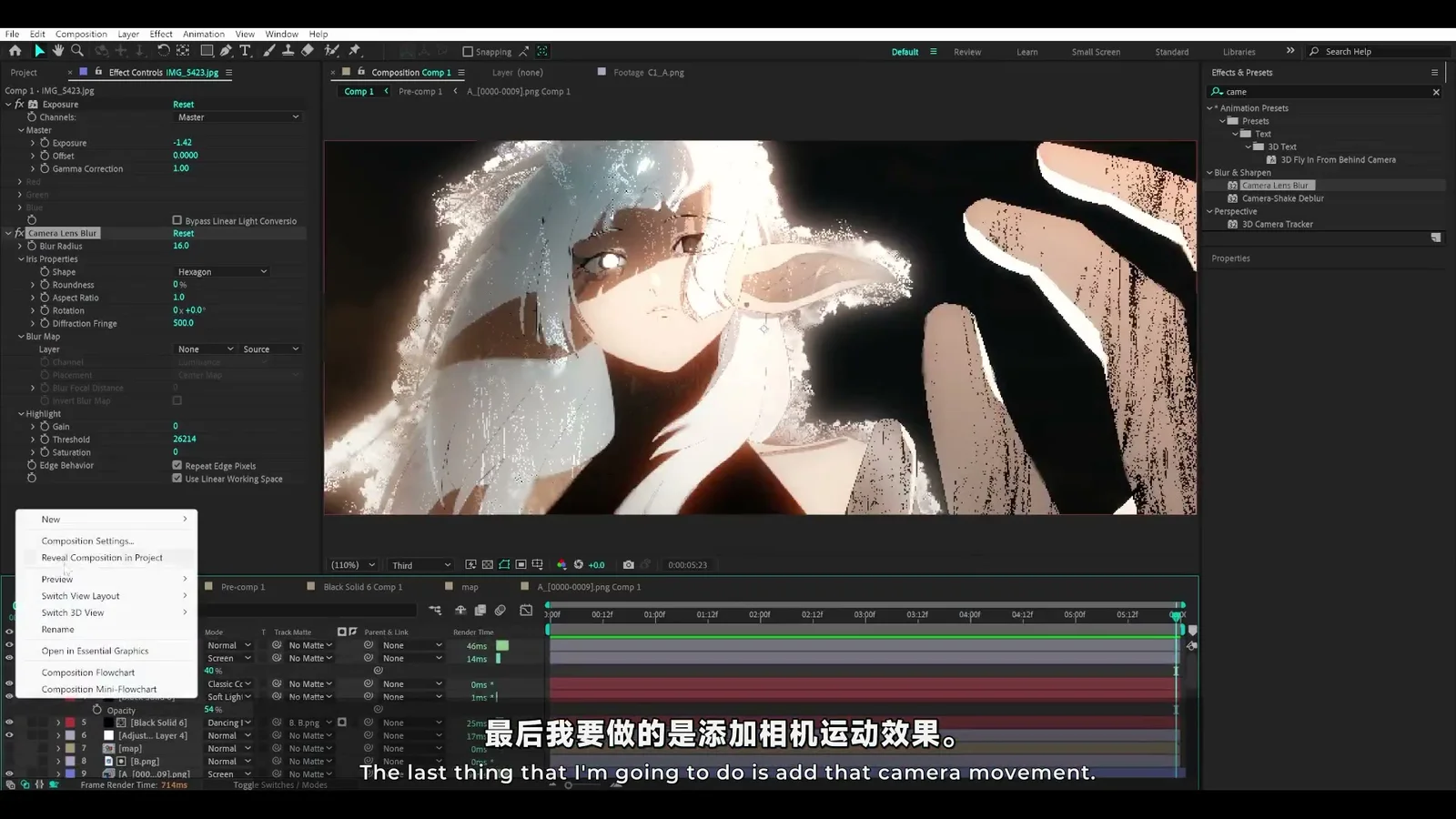Select the Brush tool
This screenshot has width=1456, height=819.
coord(269,51)
